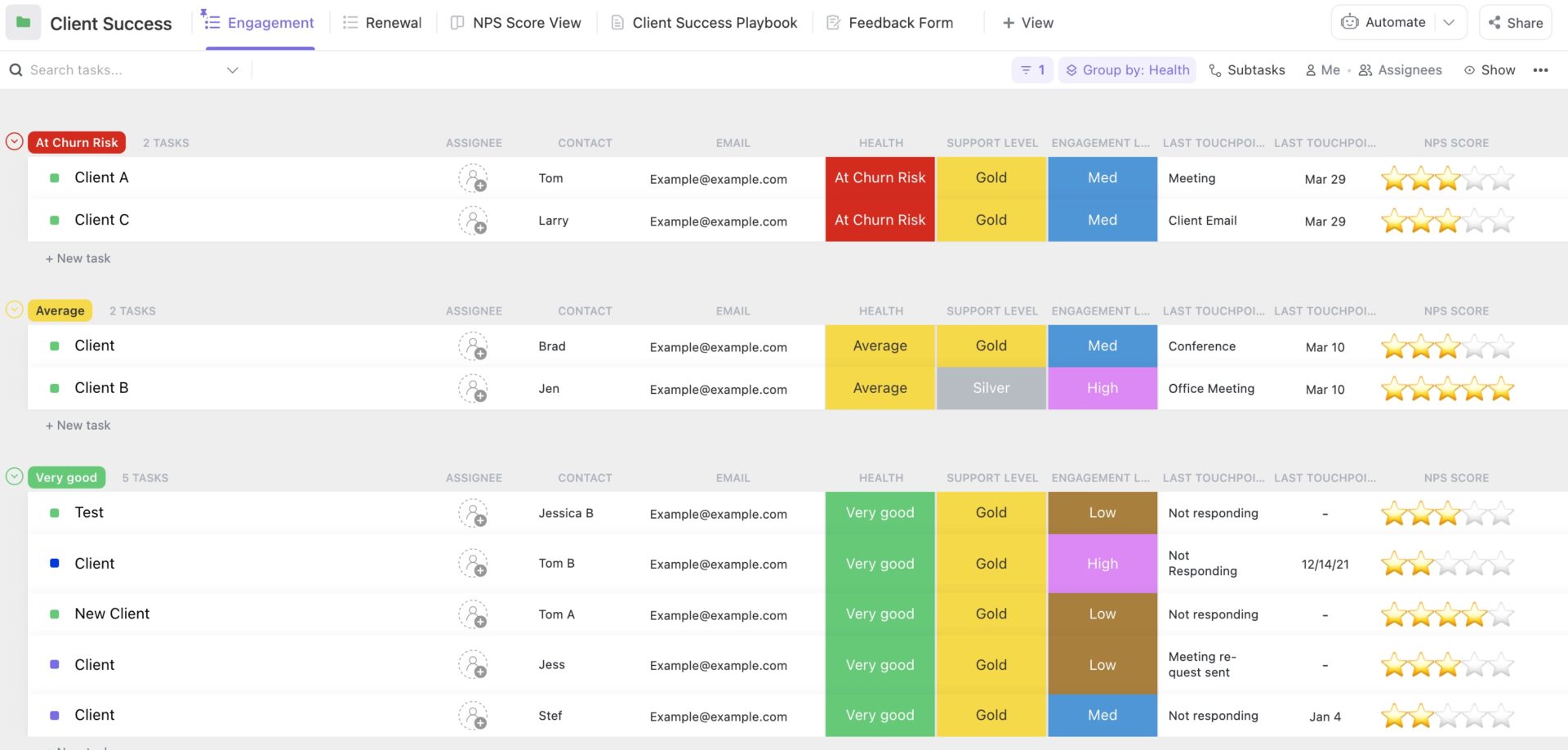
Task: Add a new task under Average group
Action: [78, 425]
